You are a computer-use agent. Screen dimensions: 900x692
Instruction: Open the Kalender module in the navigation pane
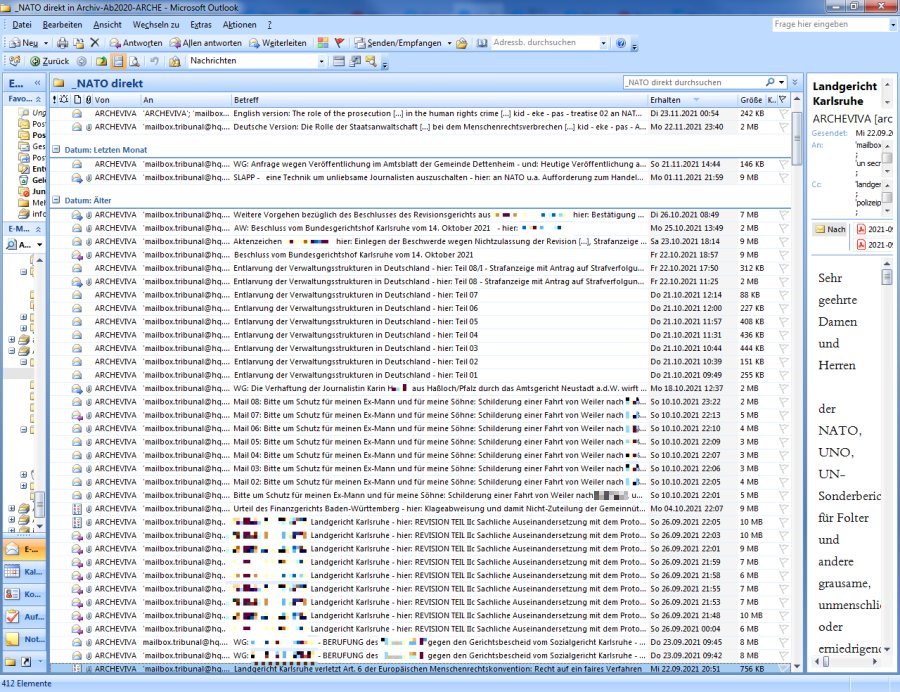[x=24, y=572]
